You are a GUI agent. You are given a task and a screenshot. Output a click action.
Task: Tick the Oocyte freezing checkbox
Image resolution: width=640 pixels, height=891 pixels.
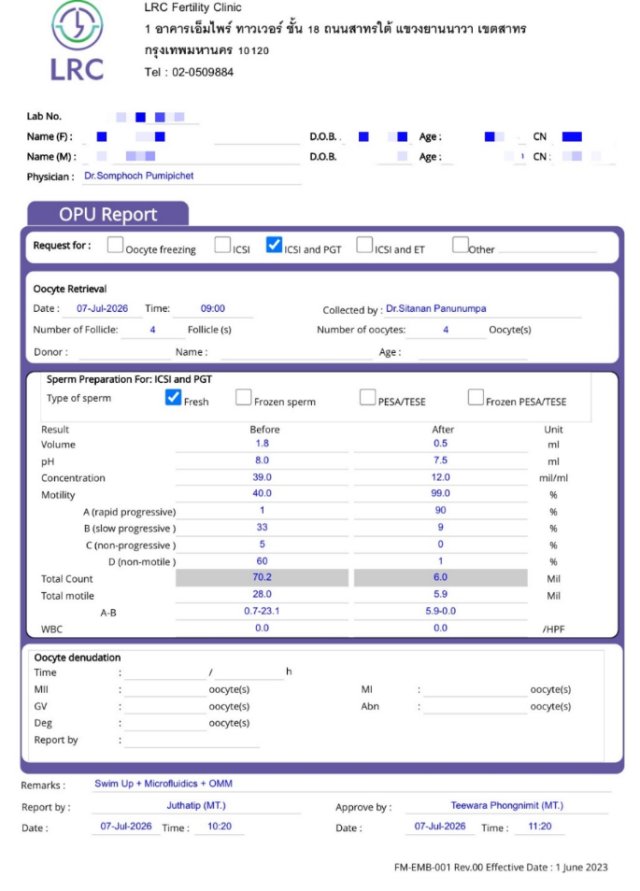115,244
